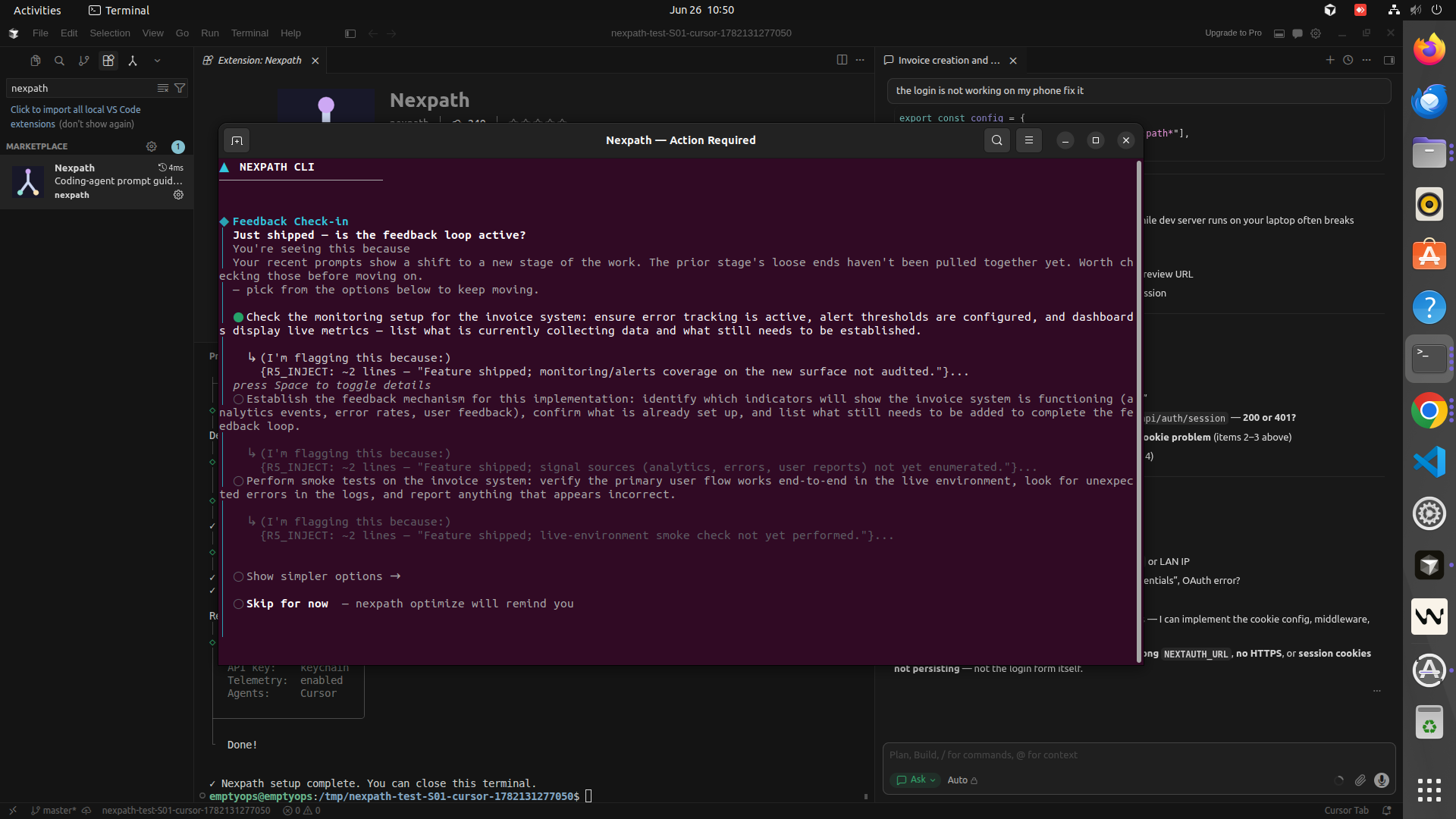Open more actions in the chat panel header

coord(1367,60)
